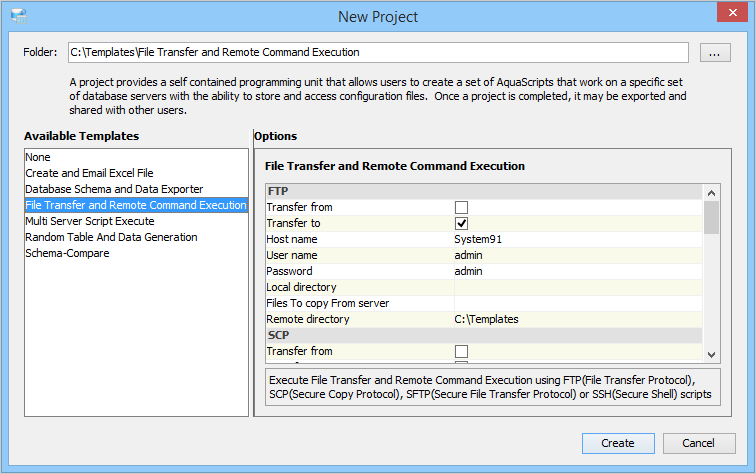Click the Host name value field
The width and height of the screenshot is (756, 474).
coord(577,239)
